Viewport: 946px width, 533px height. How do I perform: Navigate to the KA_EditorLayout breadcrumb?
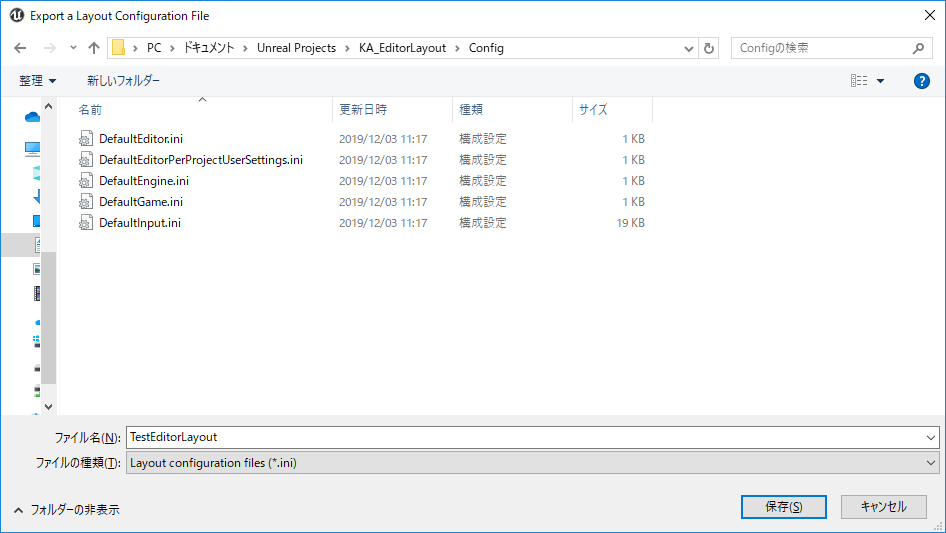point(402,48)
